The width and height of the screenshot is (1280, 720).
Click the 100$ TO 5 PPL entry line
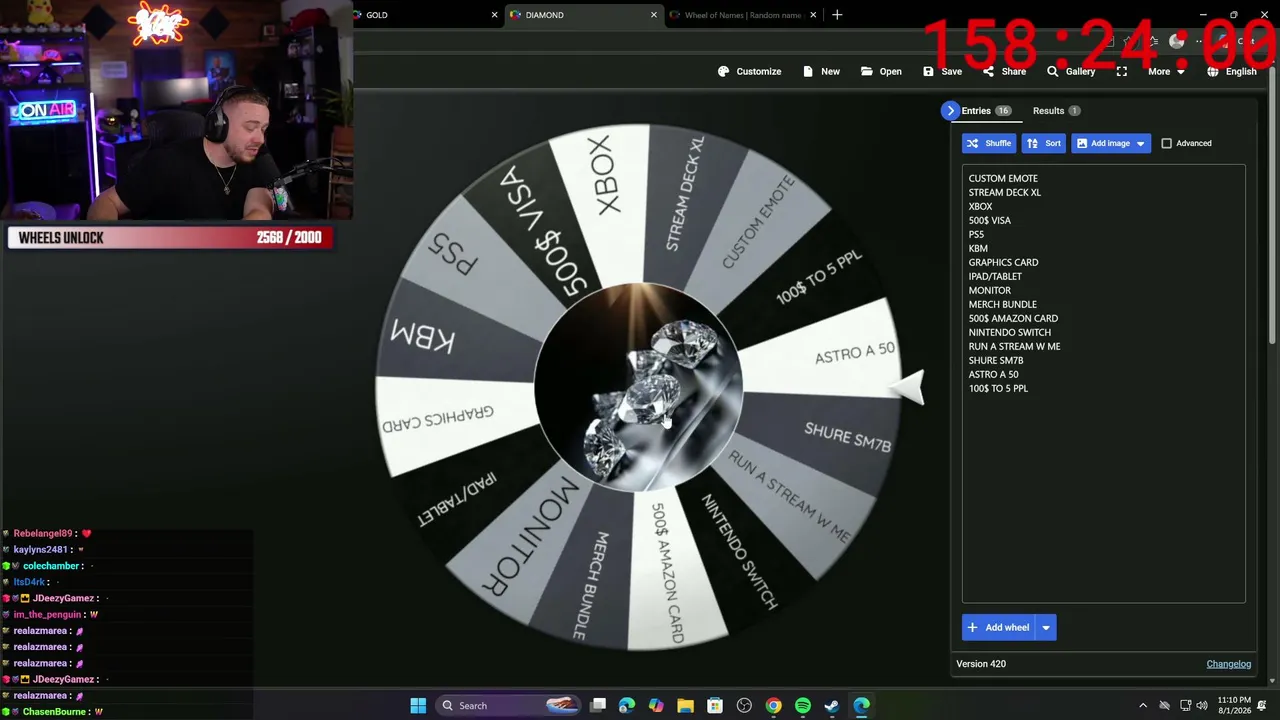998,388
